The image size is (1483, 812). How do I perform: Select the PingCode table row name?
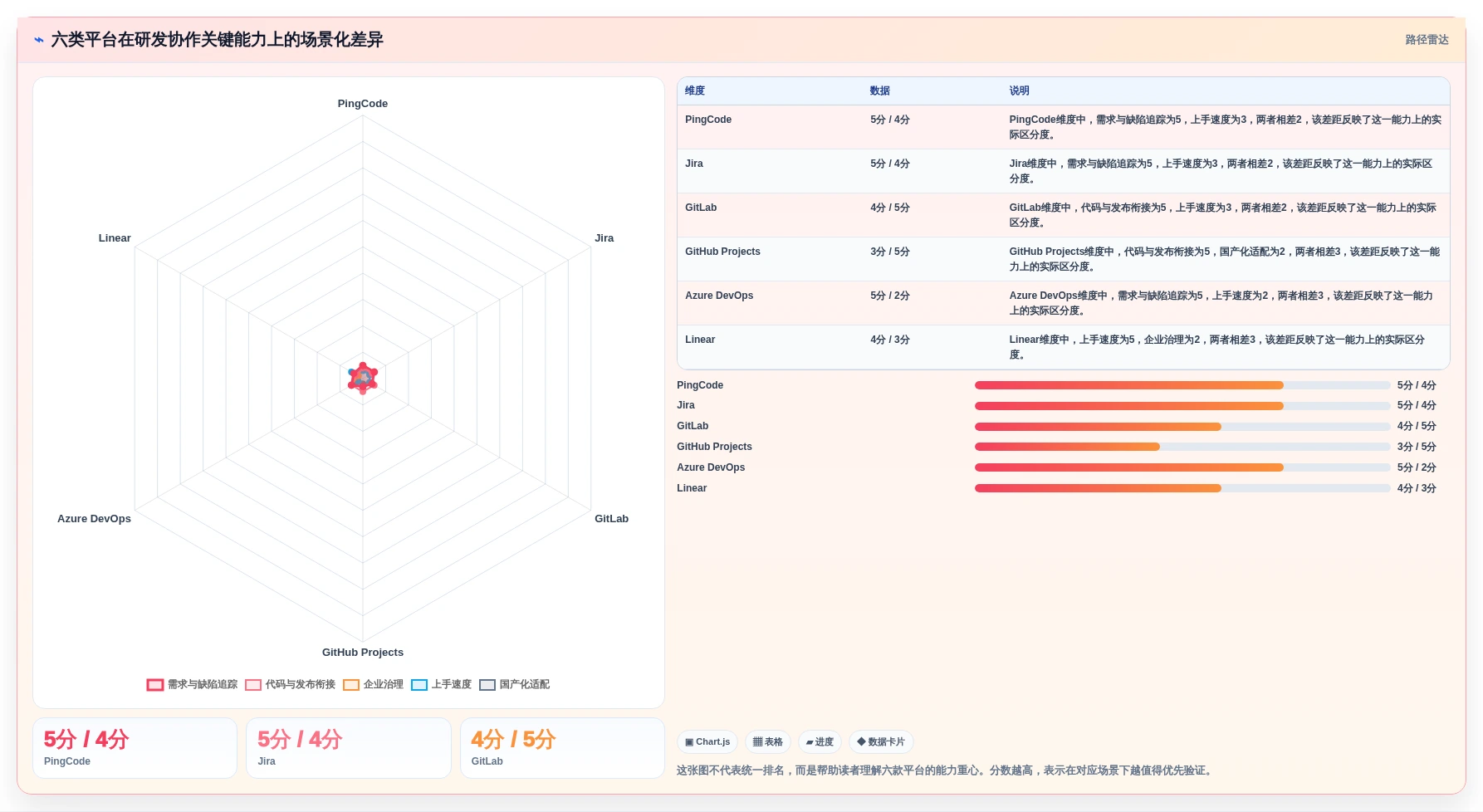point(708,120)
